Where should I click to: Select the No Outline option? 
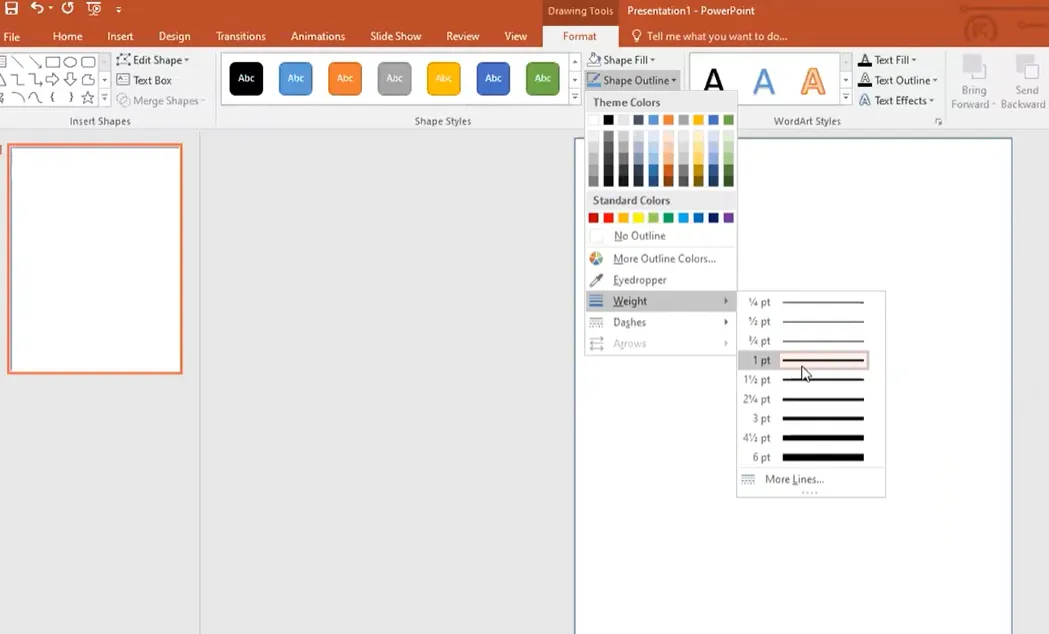click(x=639, y=236)
